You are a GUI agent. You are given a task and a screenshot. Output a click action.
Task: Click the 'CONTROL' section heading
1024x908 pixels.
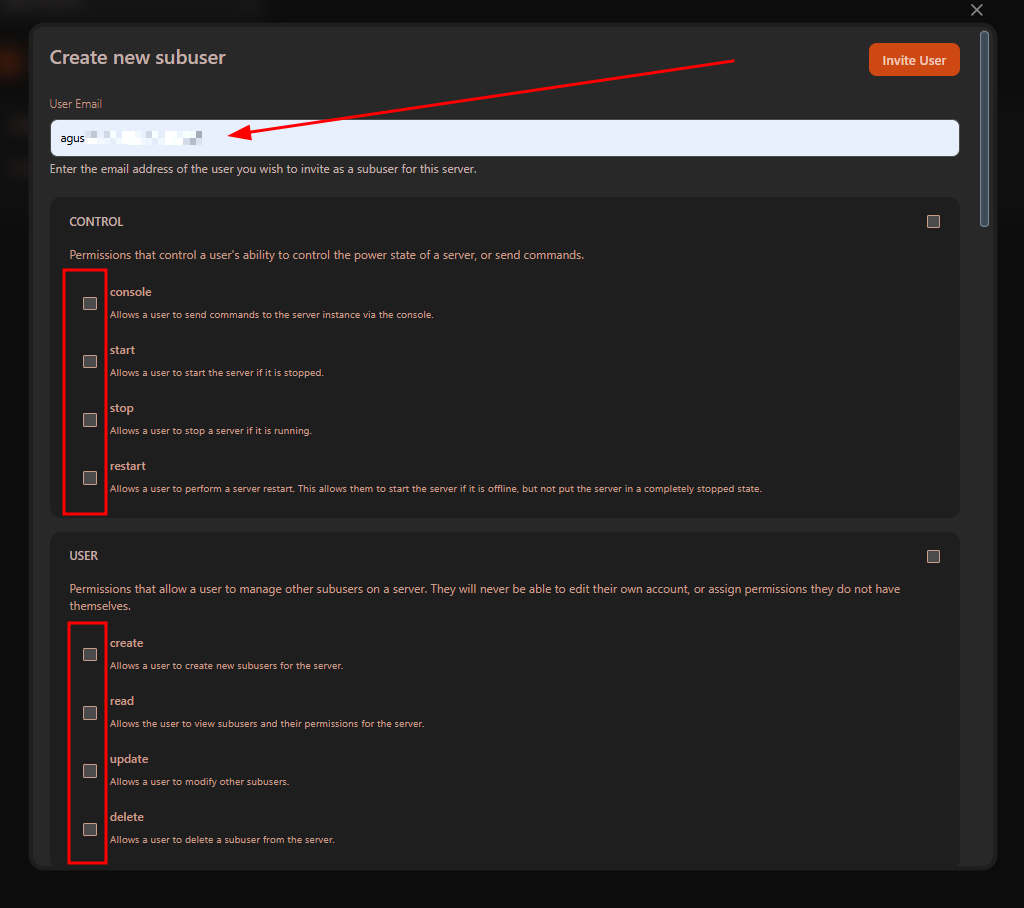[96, 222]
